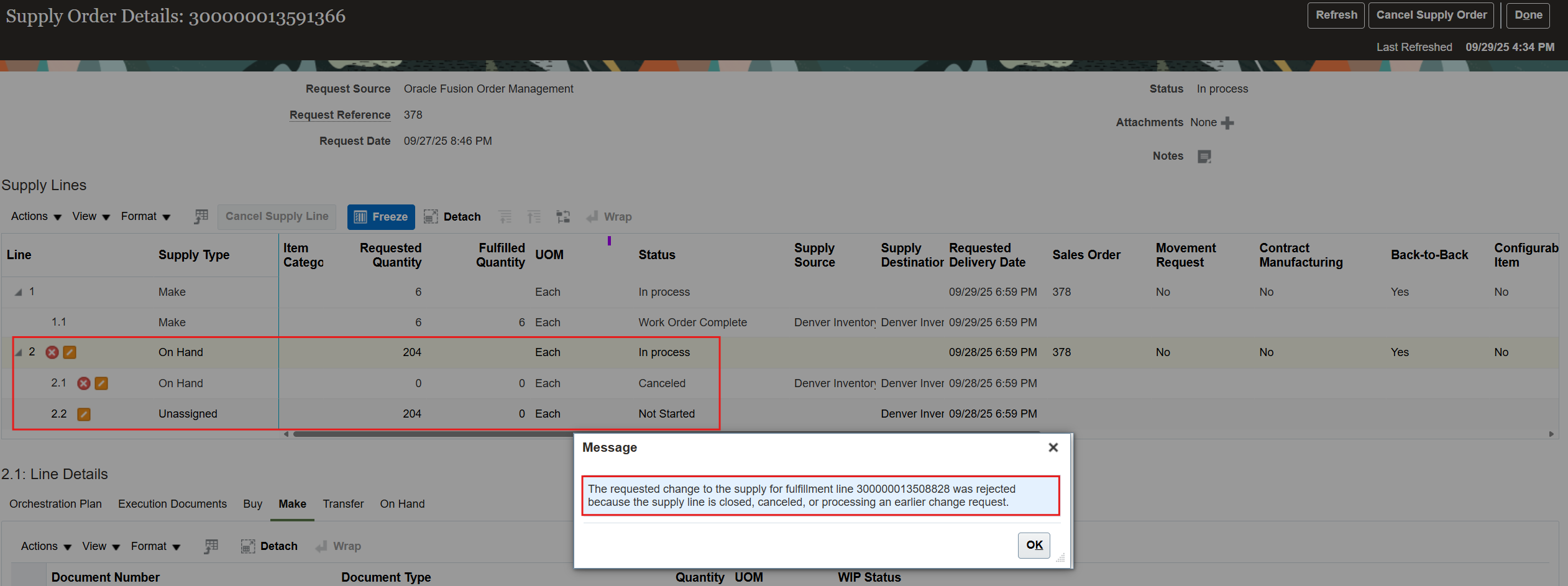Open the Buy tab

tap(252, 504)
